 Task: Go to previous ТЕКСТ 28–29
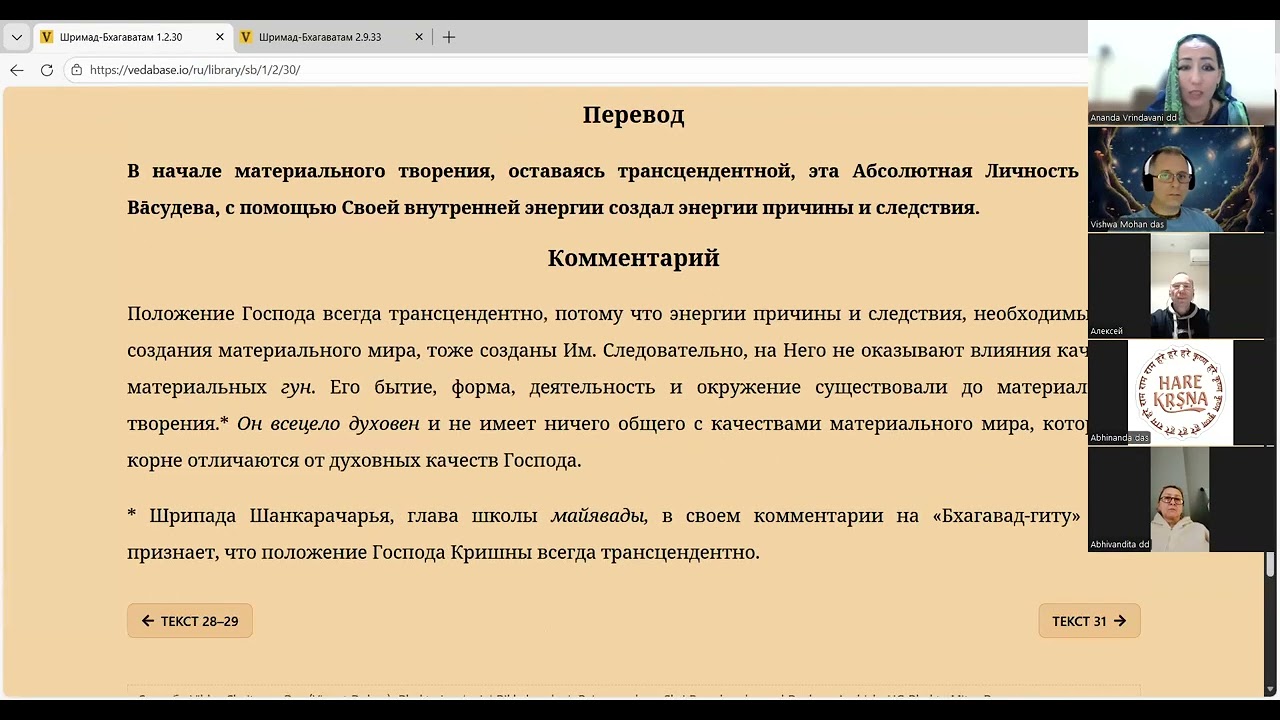click(190, 621)
